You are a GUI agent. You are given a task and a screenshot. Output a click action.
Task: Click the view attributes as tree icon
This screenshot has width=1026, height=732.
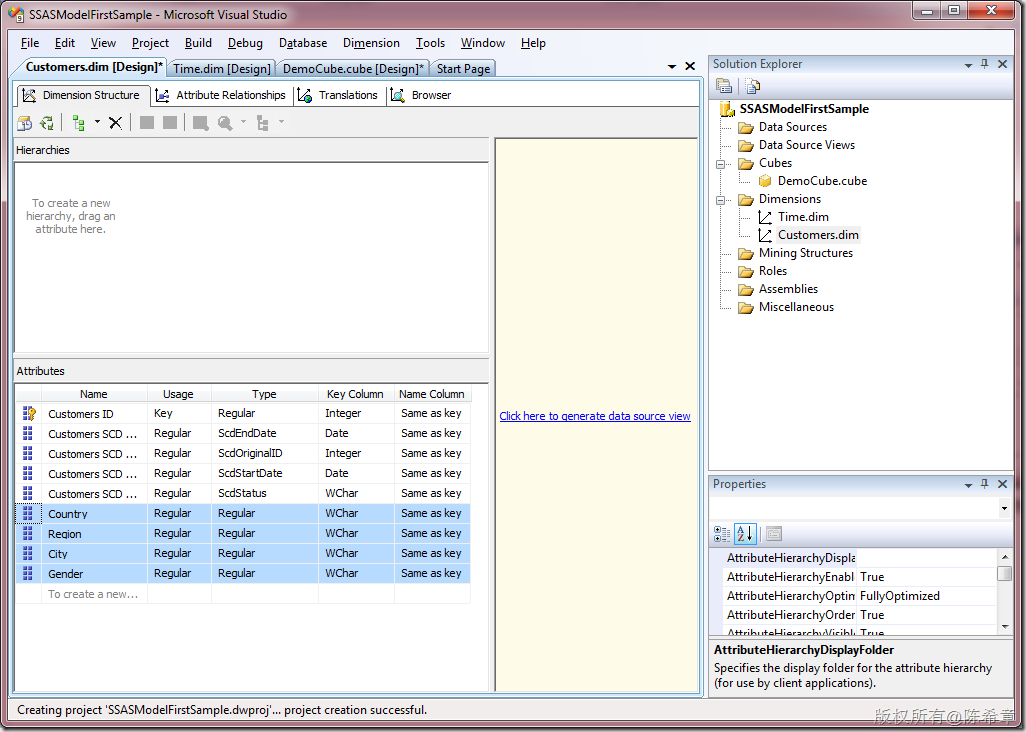(79, 123)
